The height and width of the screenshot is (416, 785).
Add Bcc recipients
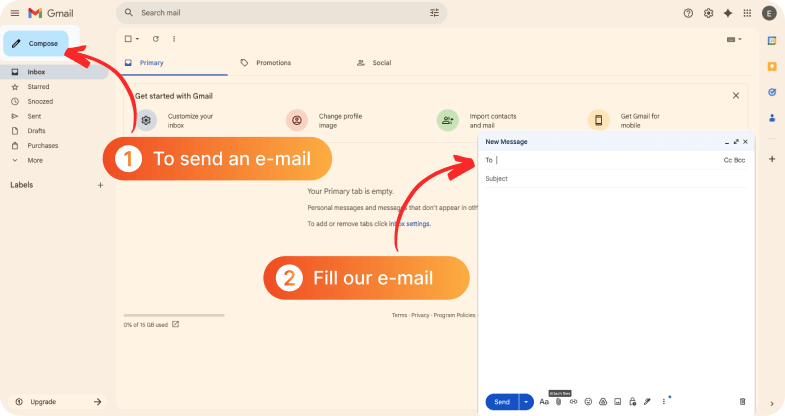coord(740,160)
